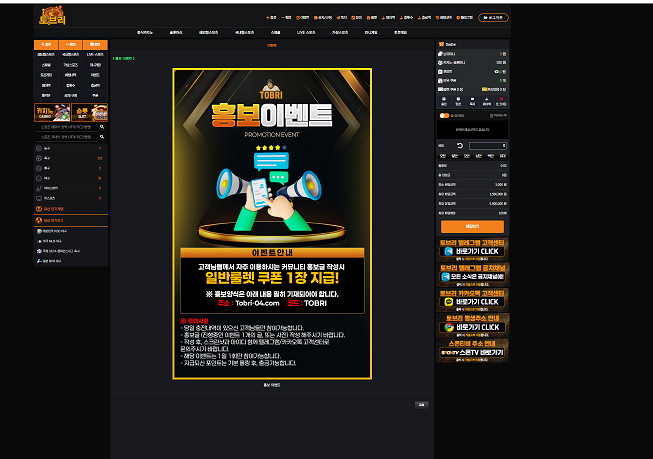
Task: Click the first sports search magnifier icon
Action: click(102, 127)
